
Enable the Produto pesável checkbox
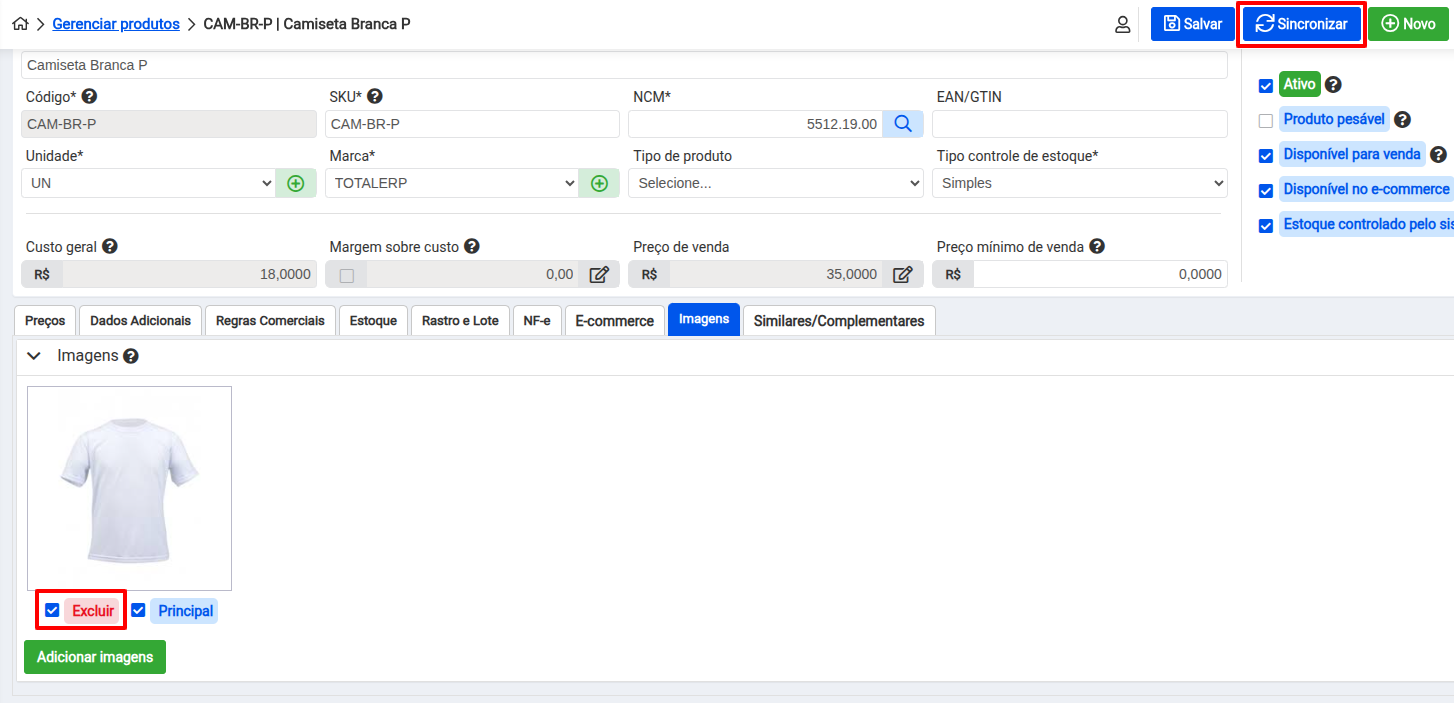(x=1266, y=121)
